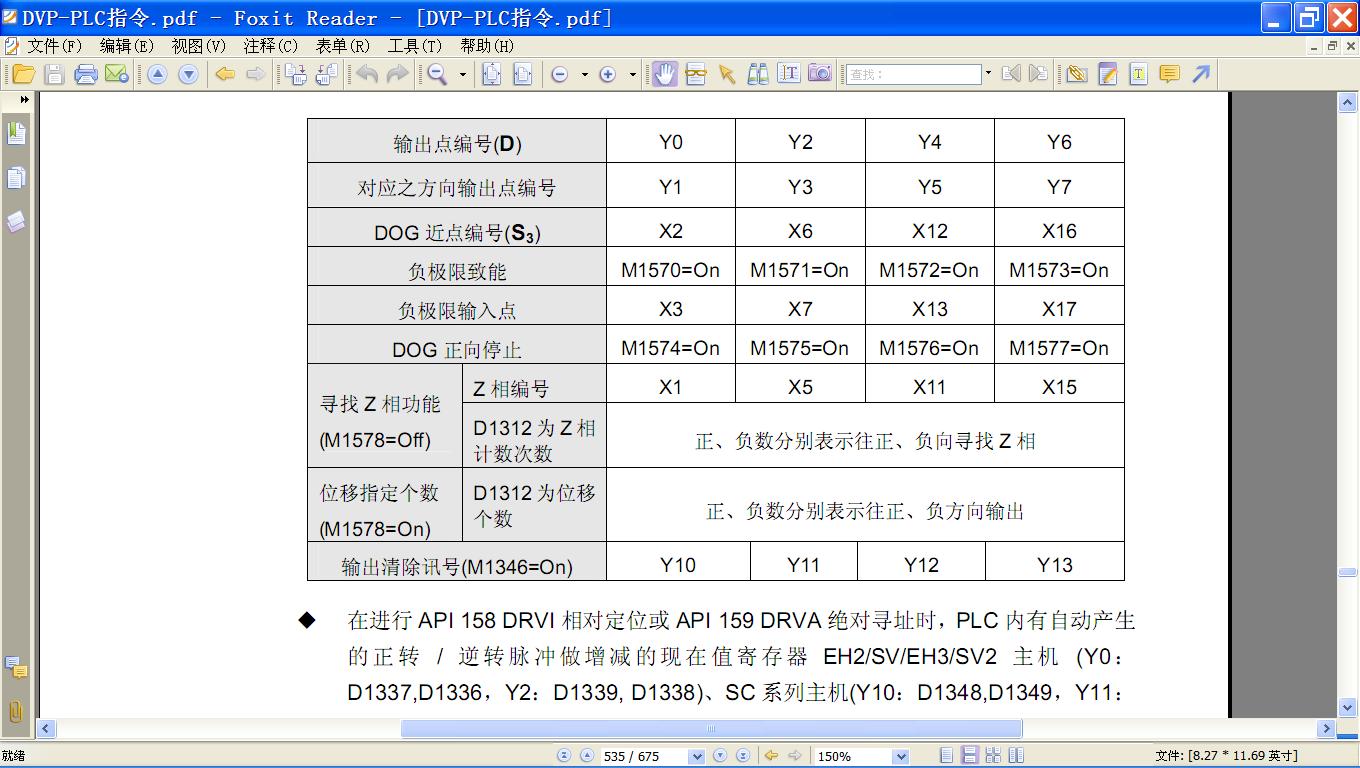Enable facing pages layout in status bar
The height and width of the screenshot is (768, 1360).
tap(1016, 756)
